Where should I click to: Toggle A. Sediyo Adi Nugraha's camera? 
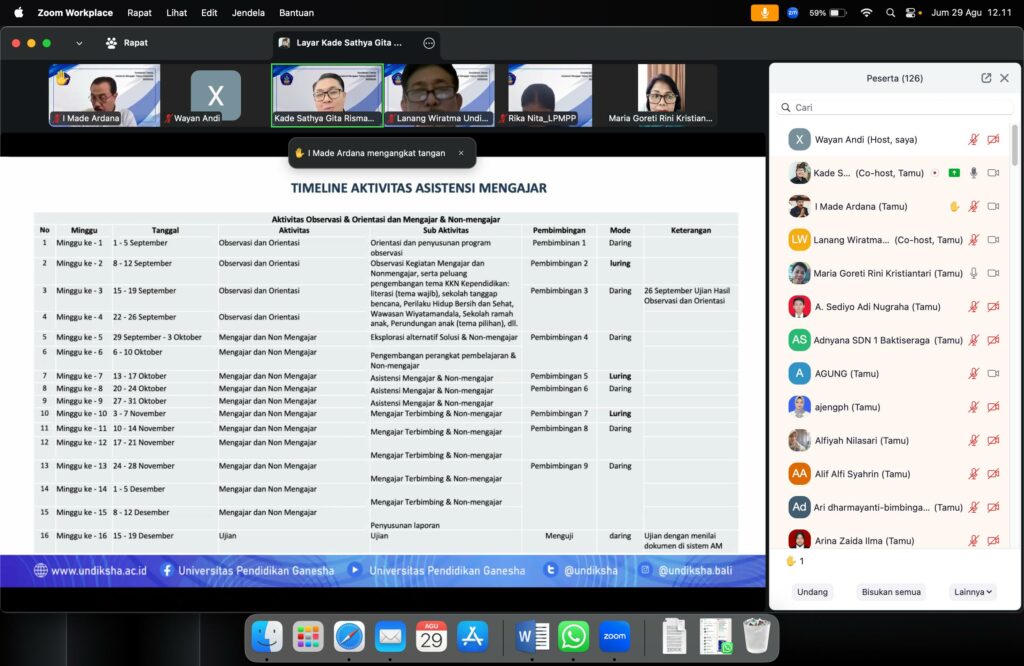tap(993, 306)
